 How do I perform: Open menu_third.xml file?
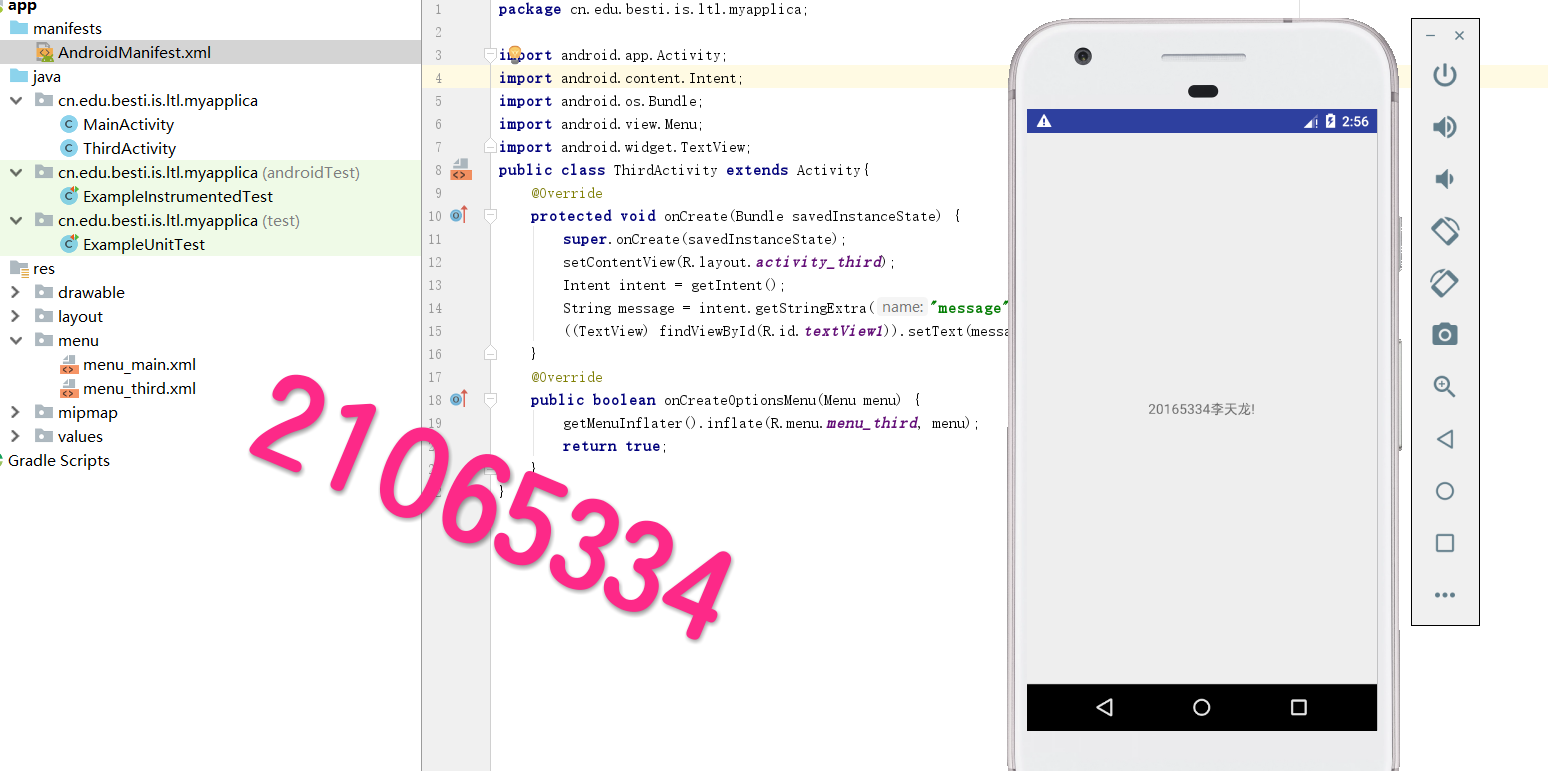coord(139,388)
